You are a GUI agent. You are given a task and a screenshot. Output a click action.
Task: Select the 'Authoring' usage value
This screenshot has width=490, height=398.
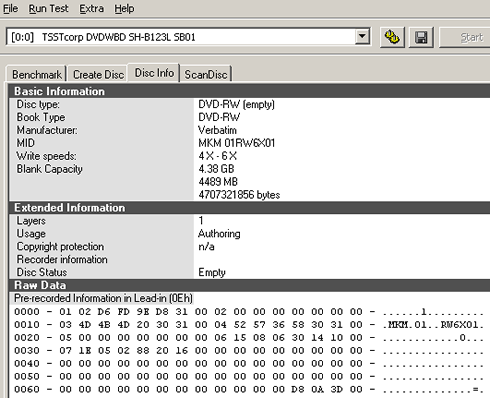tap(219, 234)
